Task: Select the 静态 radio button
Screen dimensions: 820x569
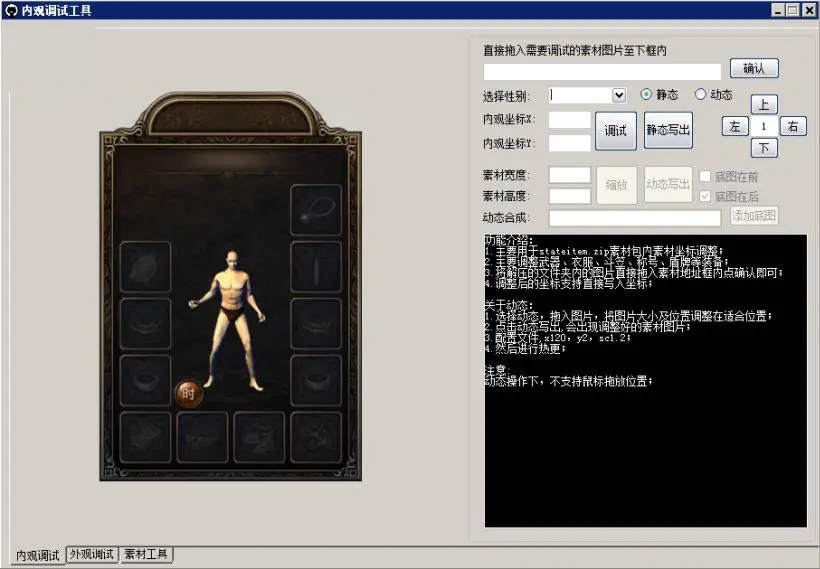Action: pyautogui.click(x=646, y=94)
